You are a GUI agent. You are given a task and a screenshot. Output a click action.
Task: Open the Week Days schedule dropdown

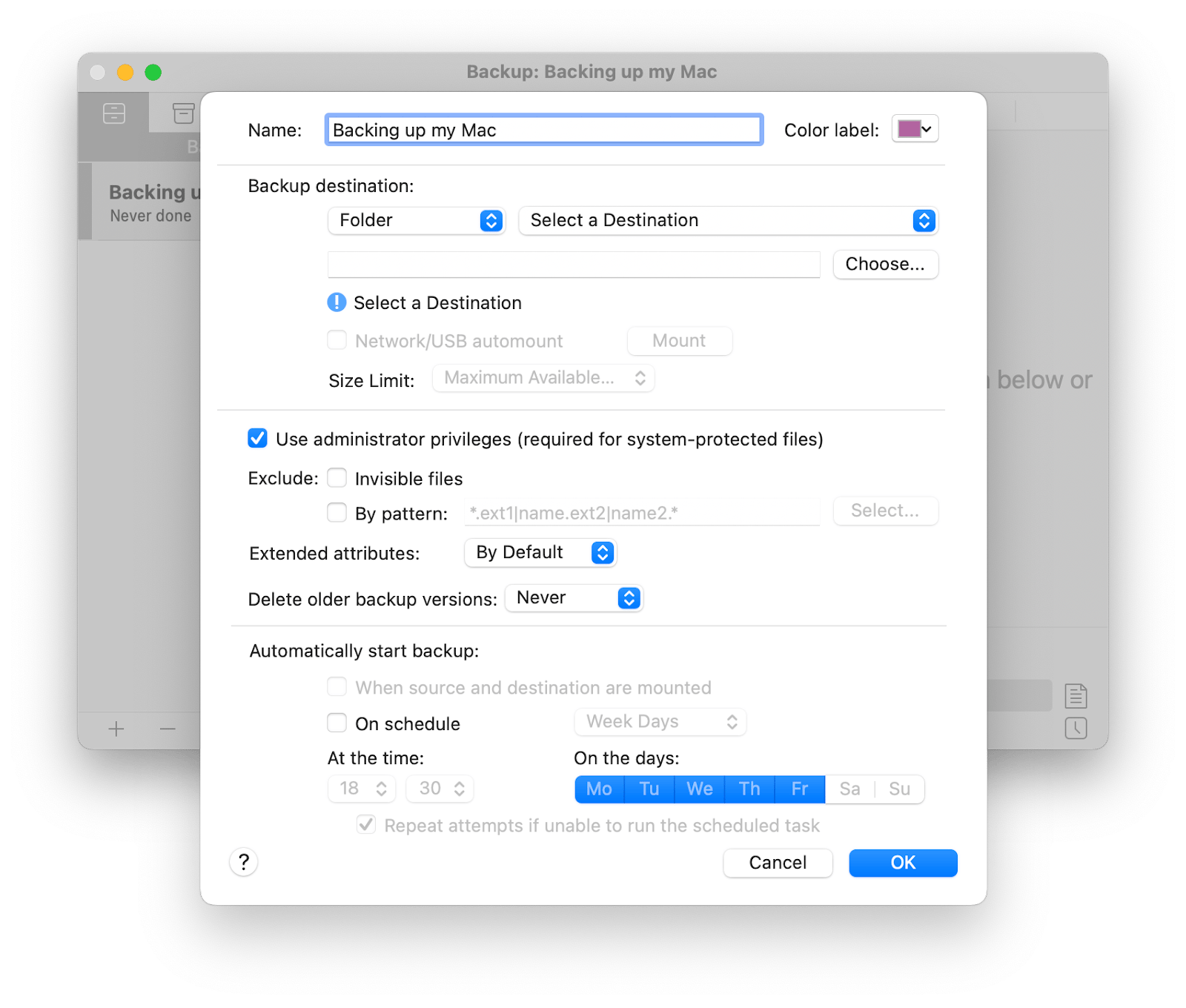[x=660, y=721]
